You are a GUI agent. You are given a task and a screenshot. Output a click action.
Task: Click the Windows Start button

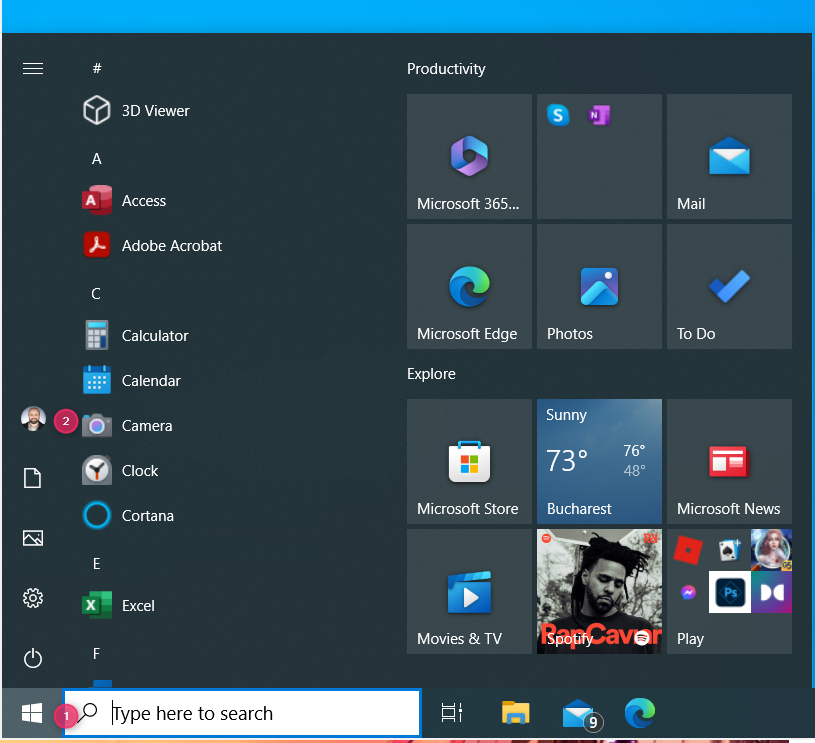[32, 713]
